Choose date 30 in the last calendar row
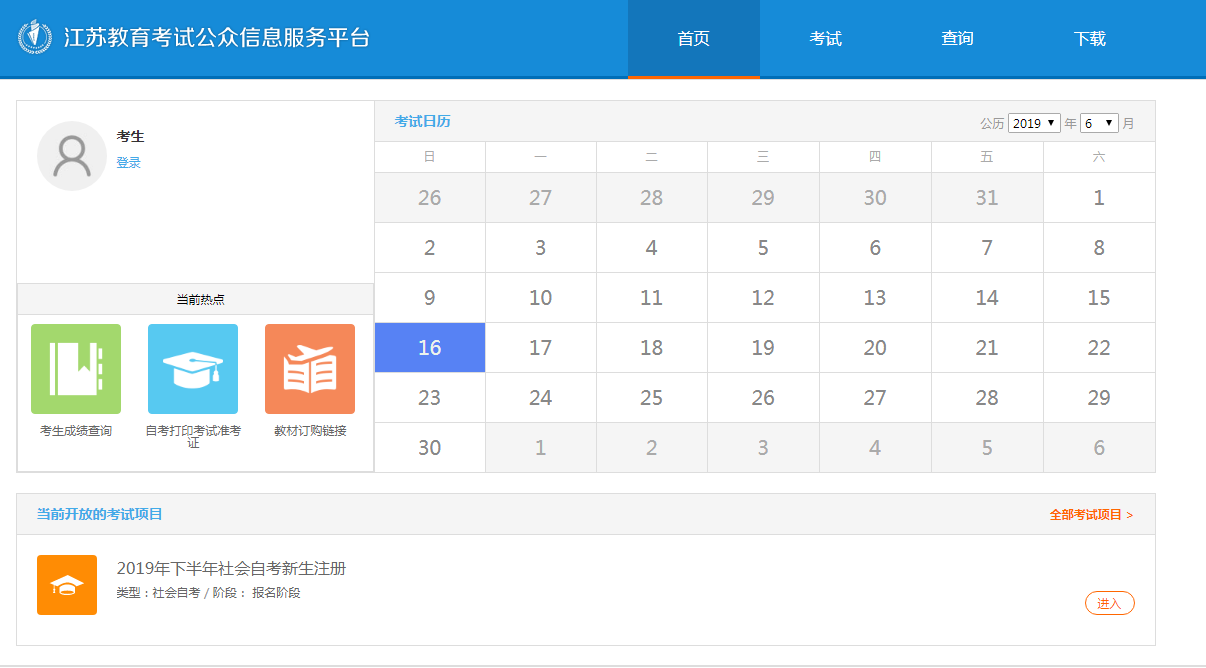The image size is (1206, 668). 430,448
